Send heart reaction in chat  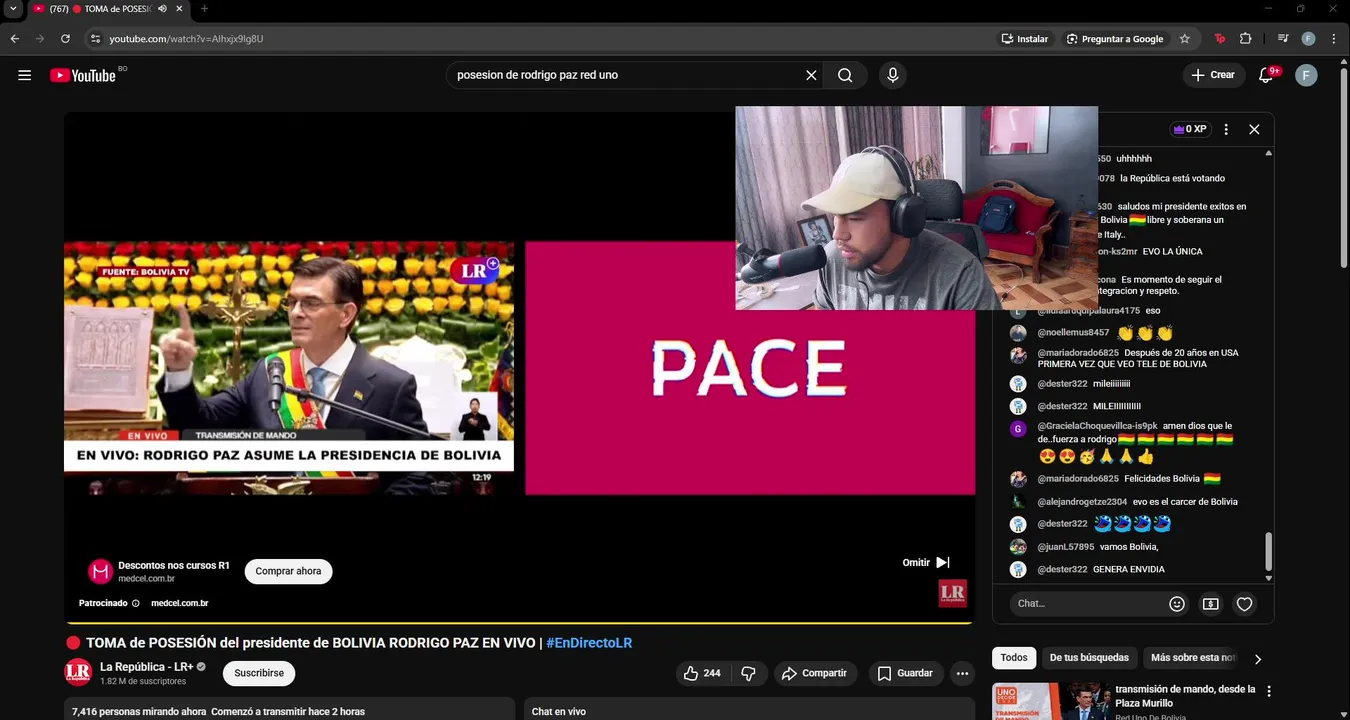pyautogui.click(x=1244, y=604)
